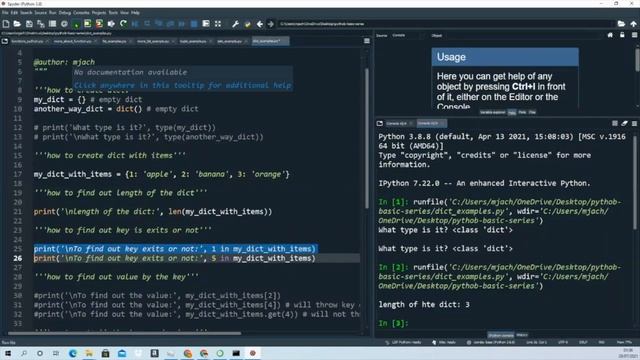Open the Windows Start menu
The width and height of the screenshot is (640, 360).
click(7, 353)
